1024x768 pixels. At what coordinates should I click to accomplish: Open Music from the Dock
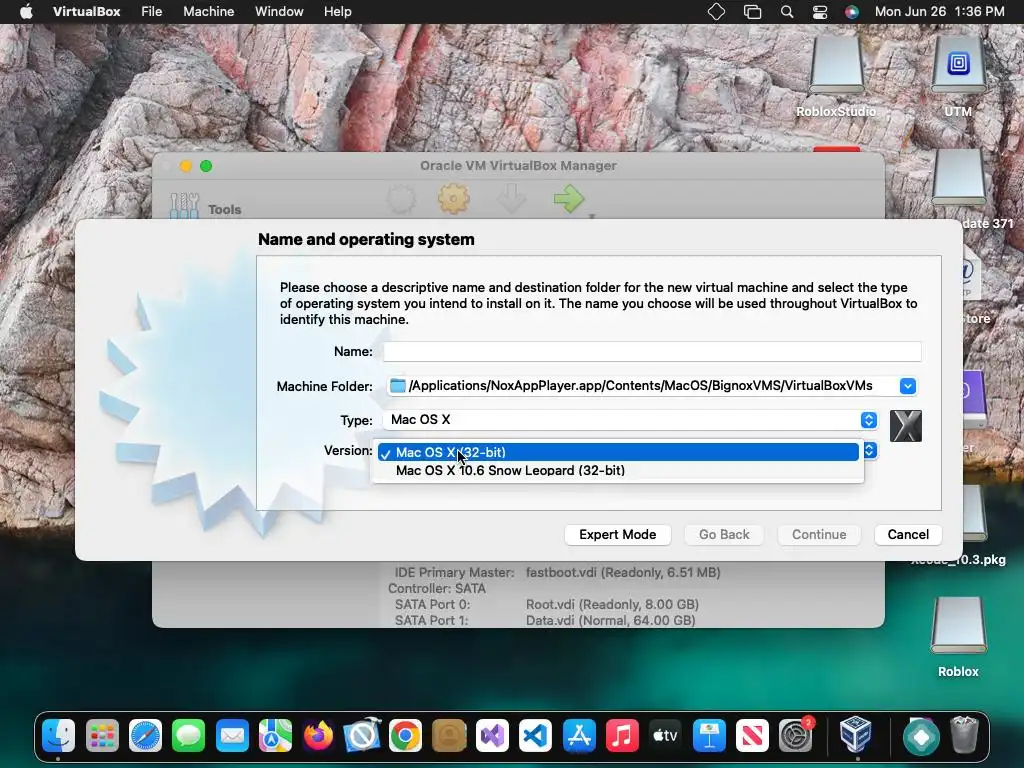[x=622, y=736]
